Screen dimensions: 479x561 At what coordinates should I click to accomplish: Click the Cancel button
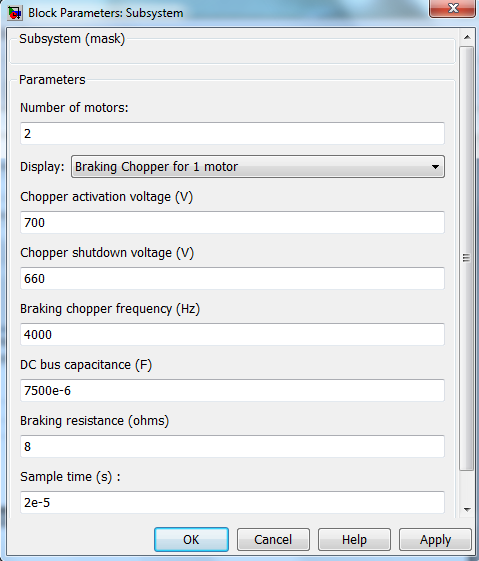point(273,539)
